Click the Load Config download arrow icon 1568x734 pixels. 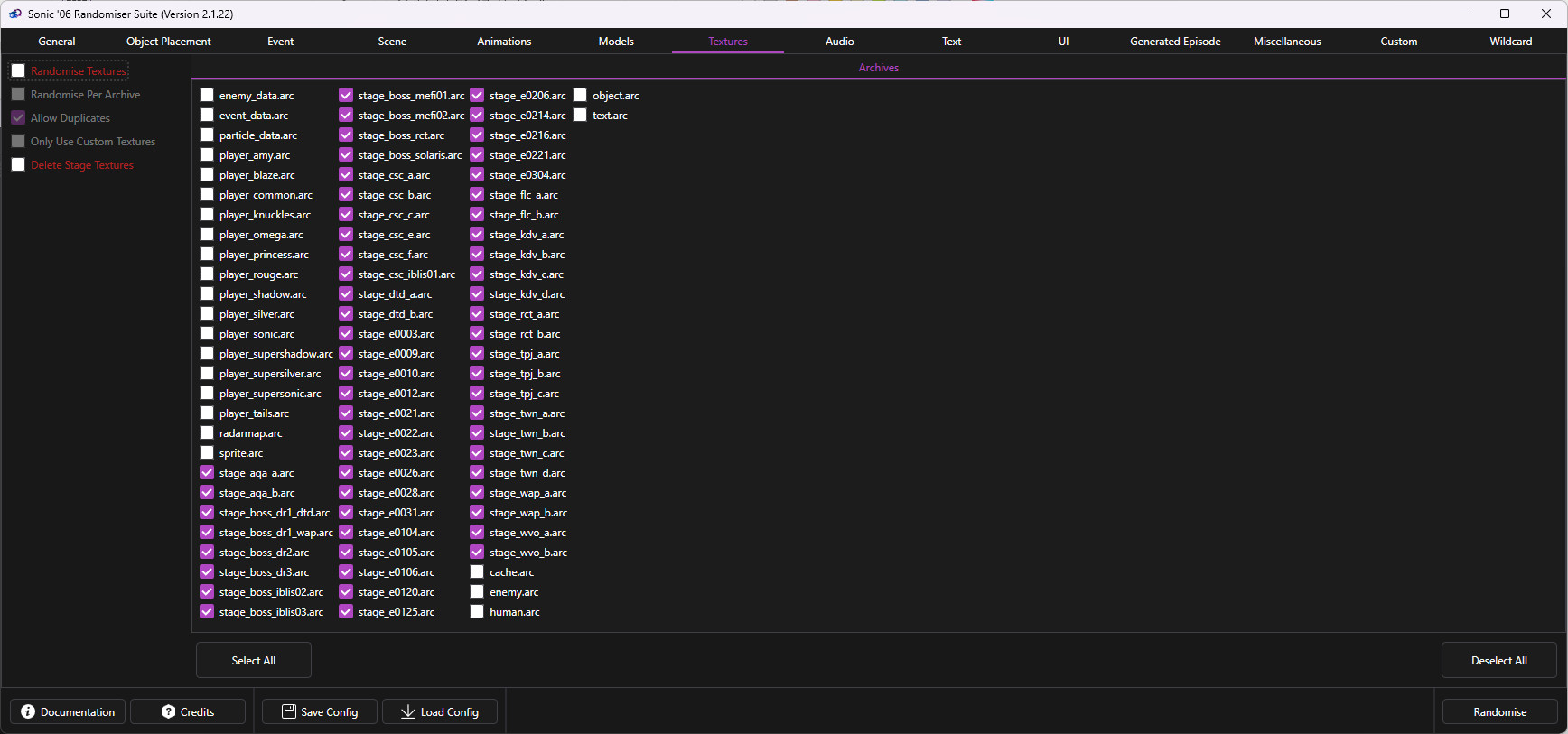[x=408, y=711]
